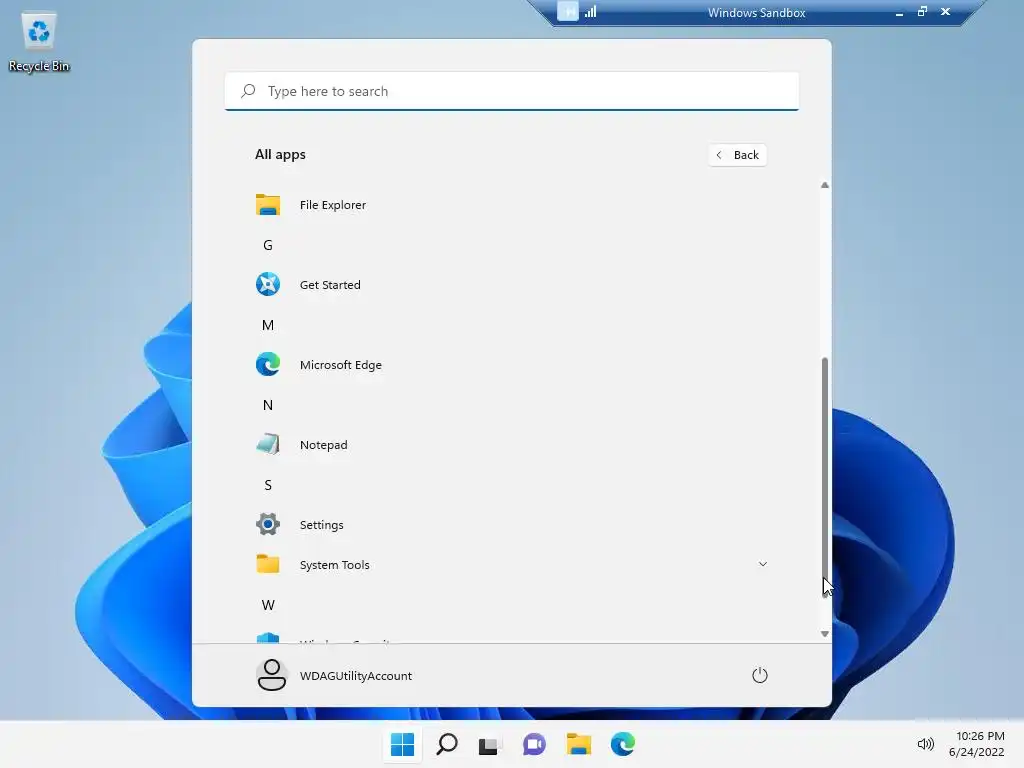
Task: Jump to letter S section header
Action: 268,485
